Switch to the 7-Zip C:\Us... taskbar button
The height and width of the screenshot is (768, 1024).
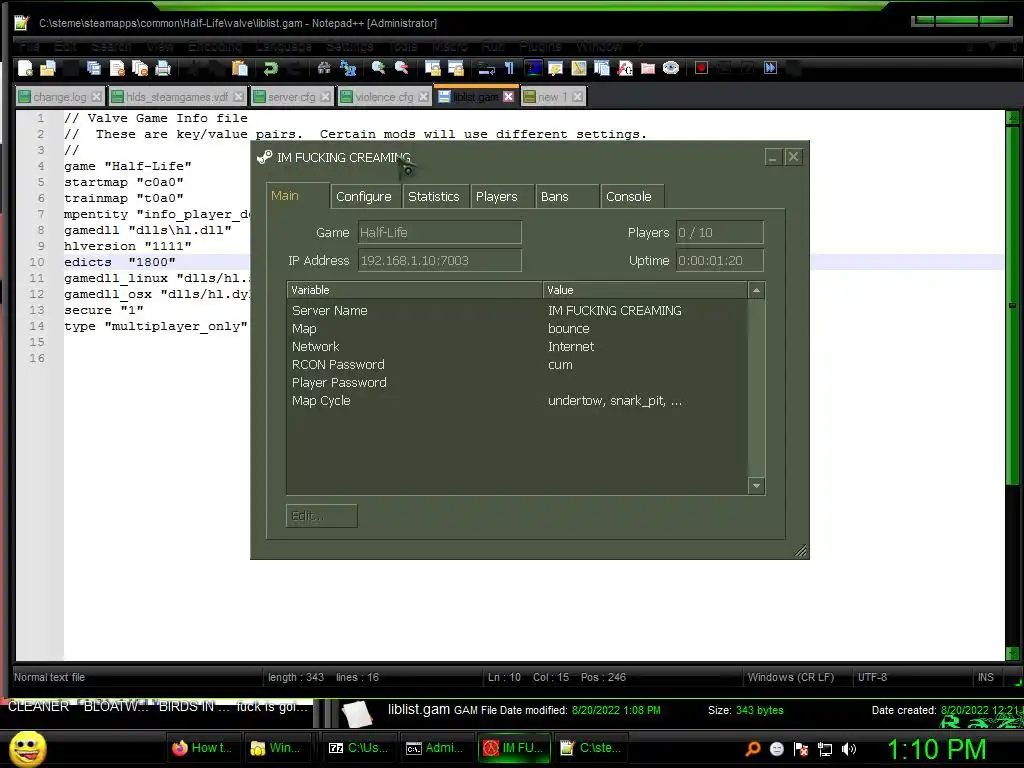(x=358, y=748)
